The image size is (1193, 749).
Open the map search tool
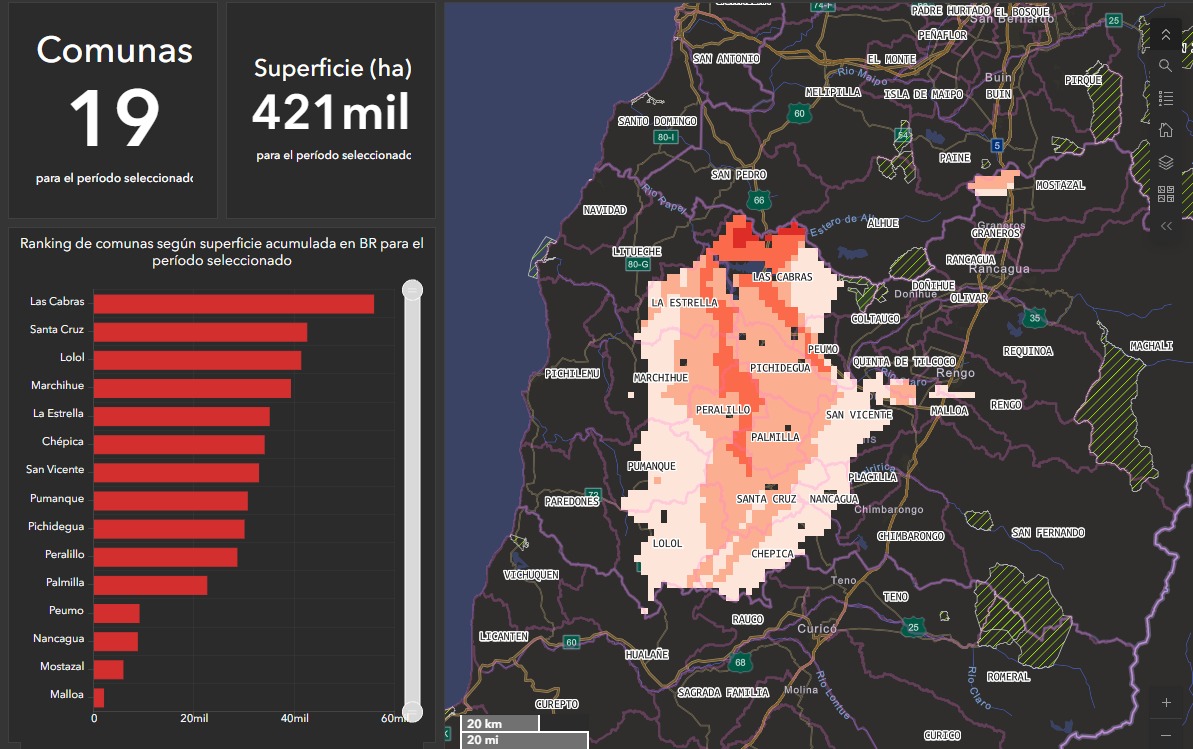tap(1165, 66)
